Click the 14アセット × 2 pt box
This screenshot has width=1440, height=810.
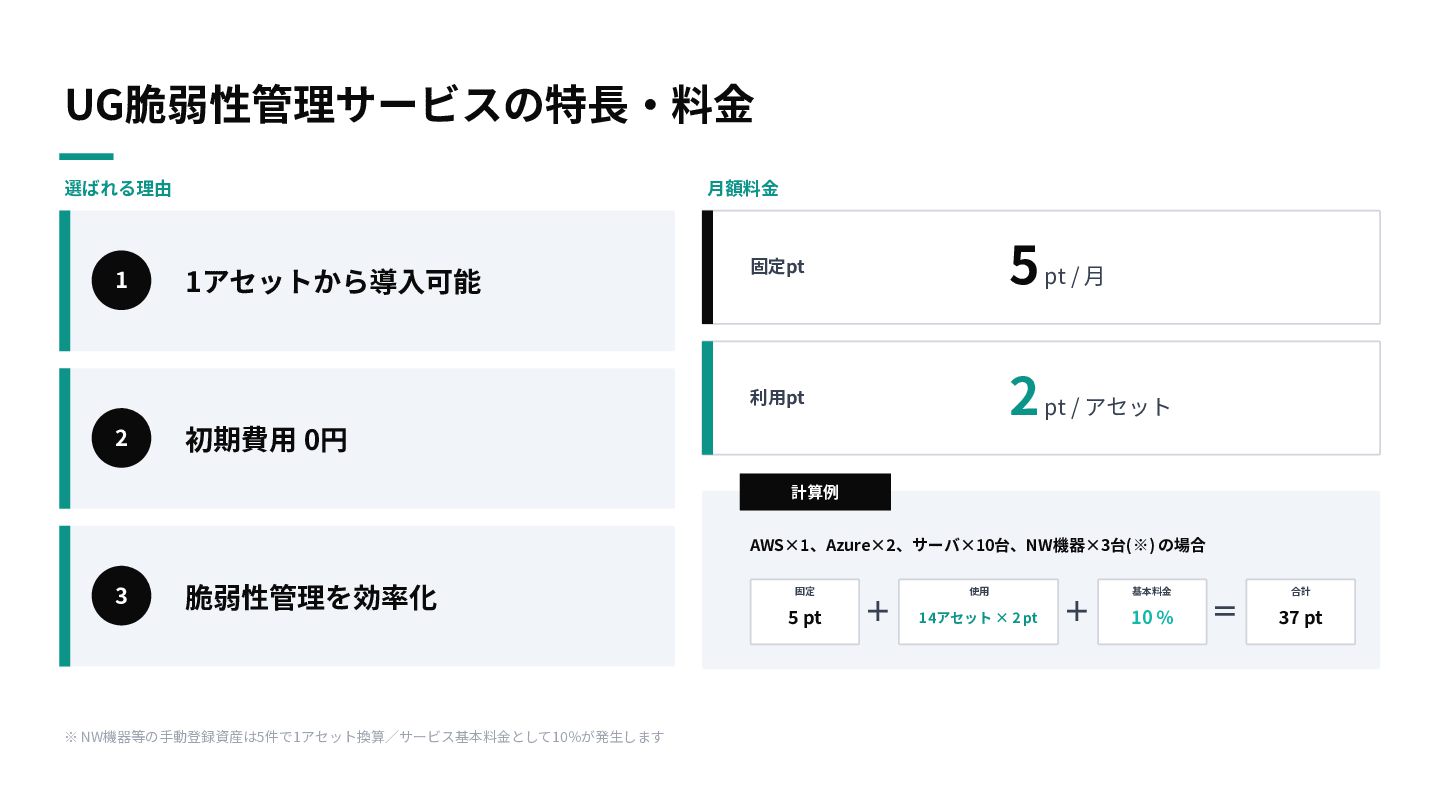click(x=978, y=612)
